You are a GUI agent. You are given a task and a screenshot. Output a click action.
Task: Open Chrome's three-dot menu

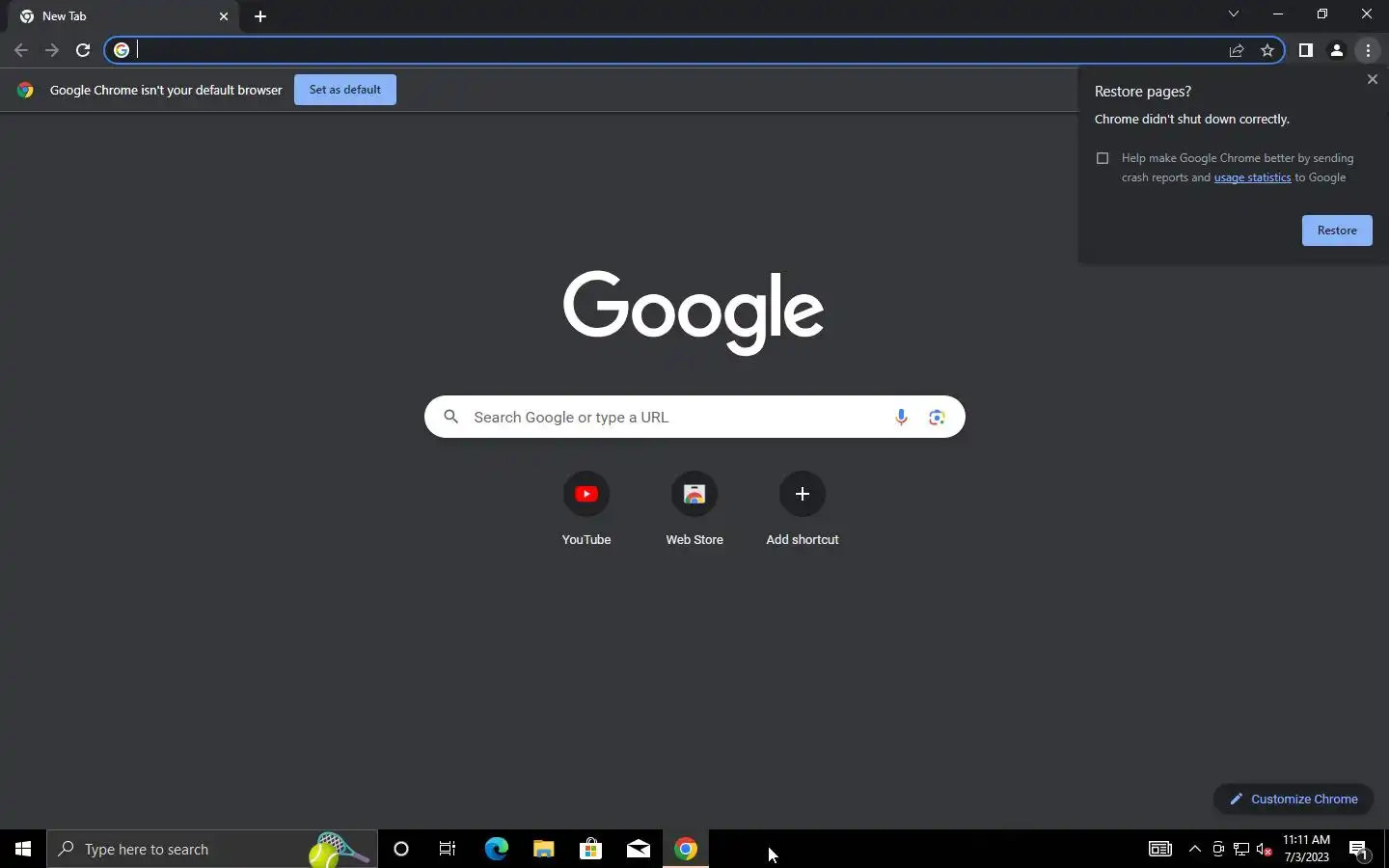tap(1368, 50)
